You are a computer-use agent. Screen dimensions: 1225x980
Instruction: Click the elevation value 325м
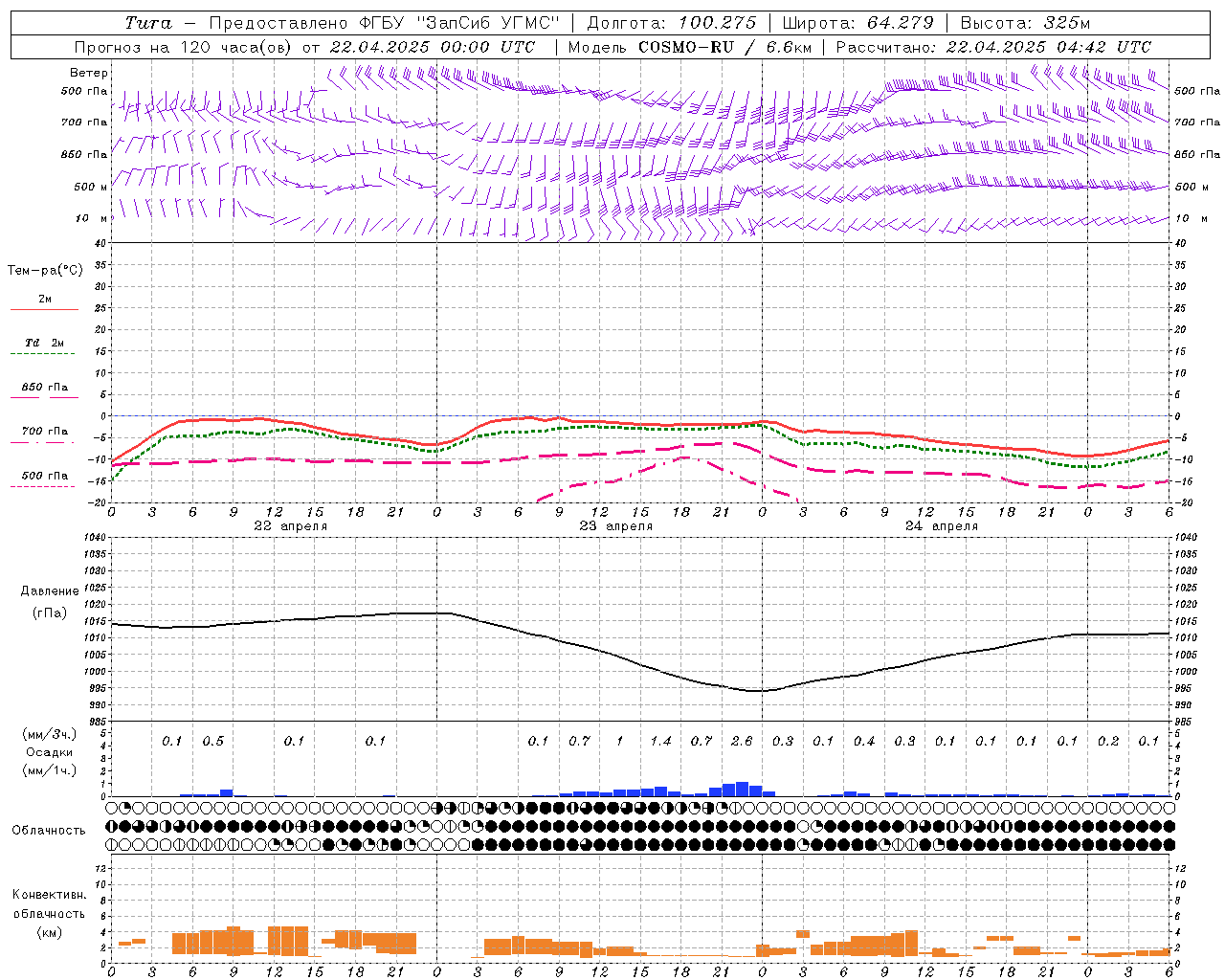[x=1066, y=23]
